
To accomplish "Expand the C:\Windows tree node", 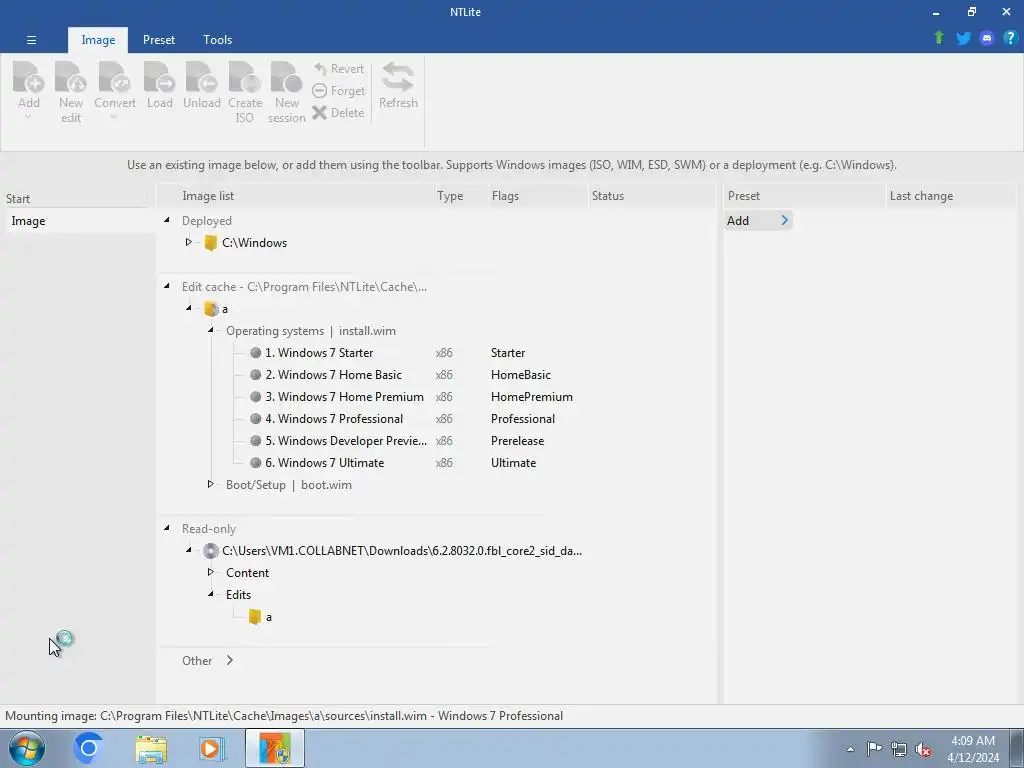I will (188, 242).
